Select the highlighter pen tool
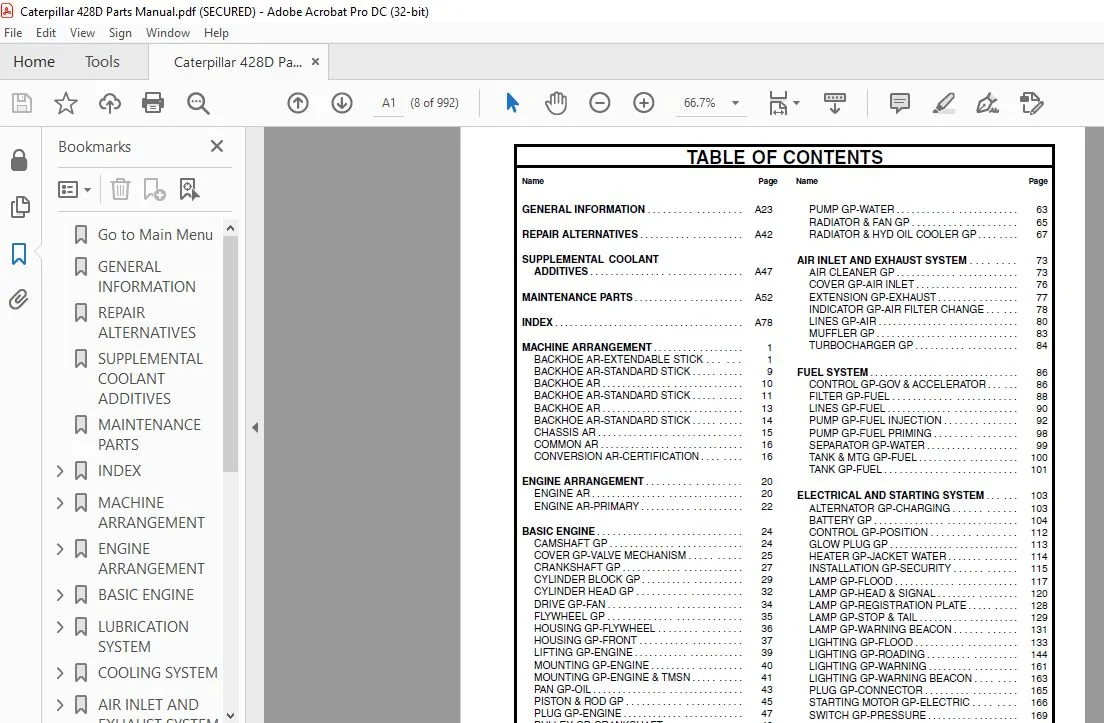Image resolution: width=1104 pixels, height=723 pixels. pos(943,103)
